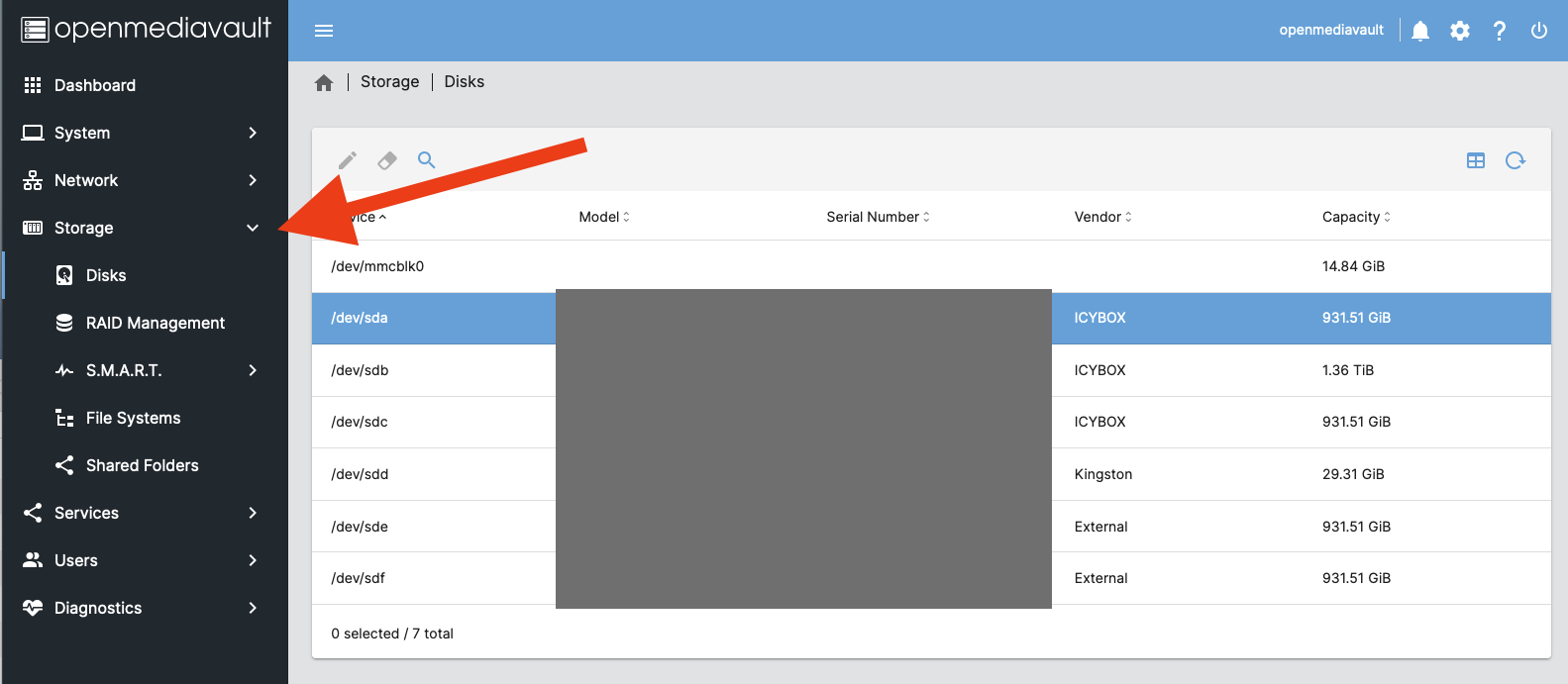This screenshot has height=684, width=1568.
Task: Click the Dashboard grid icon
Action: pos(33,85)
